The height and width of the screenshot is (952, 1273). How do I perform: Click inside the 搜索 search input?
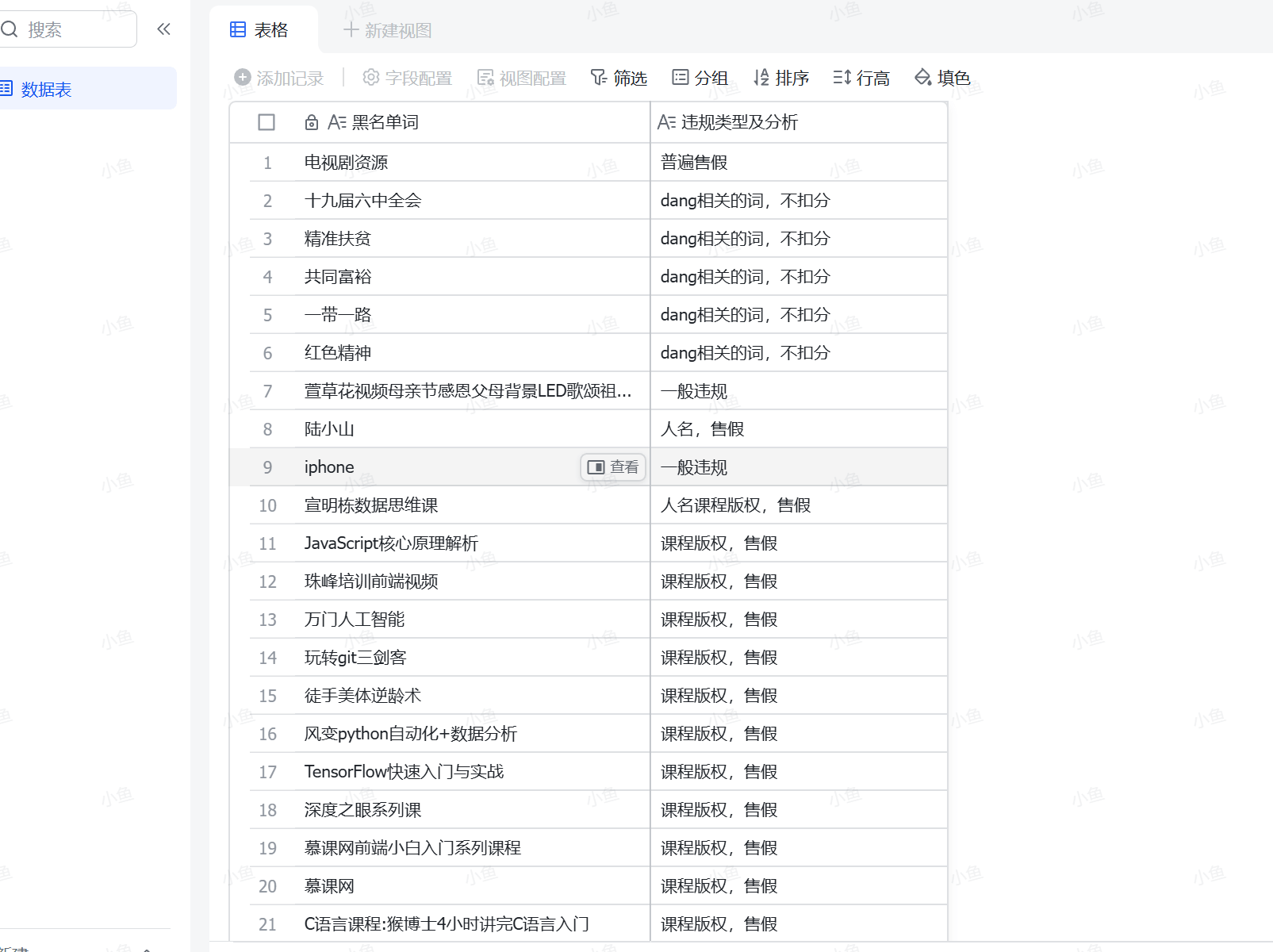(x=71, y=29)
